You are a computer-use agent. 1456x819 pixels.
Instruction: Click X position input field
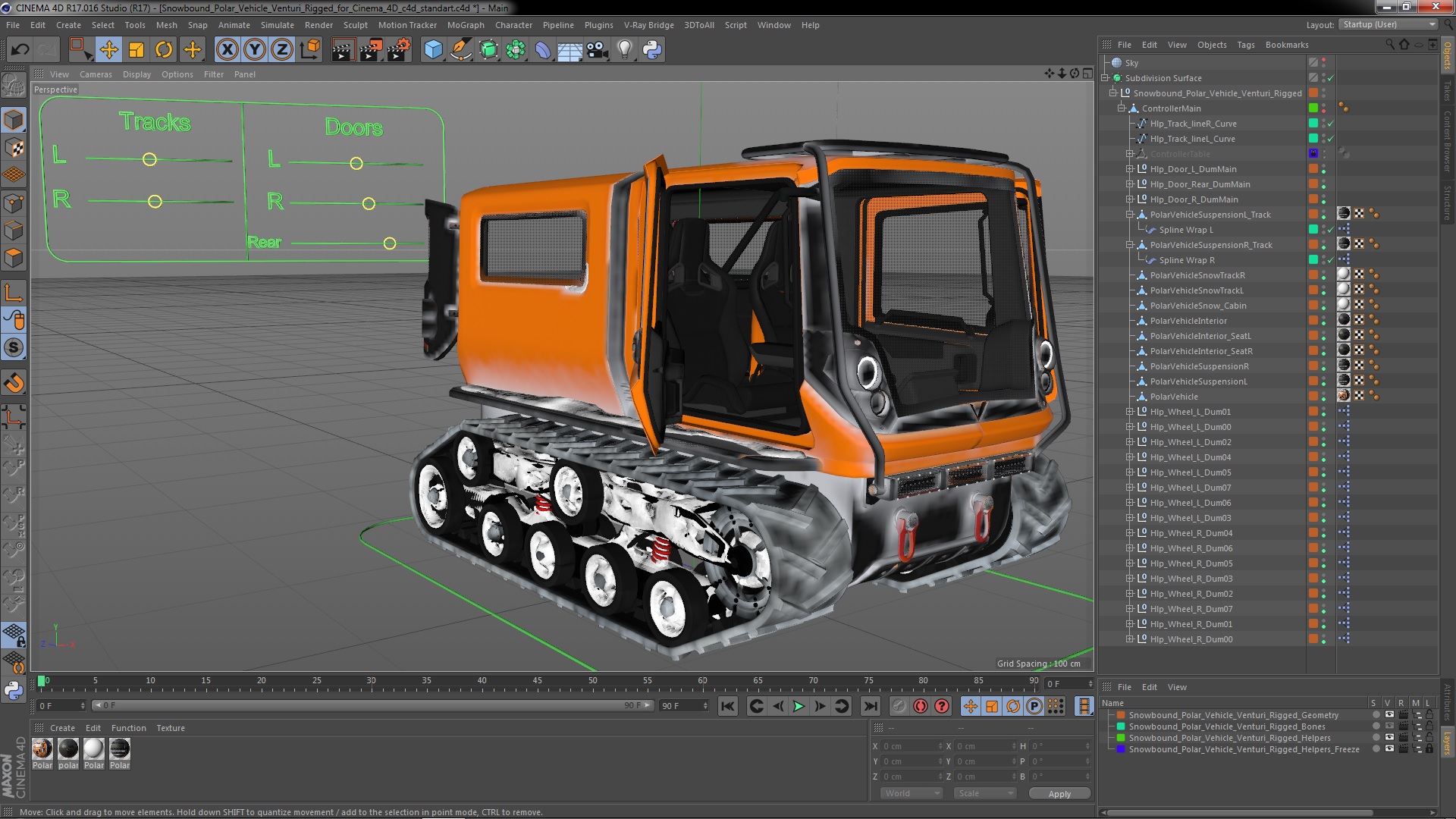[911, 746]
